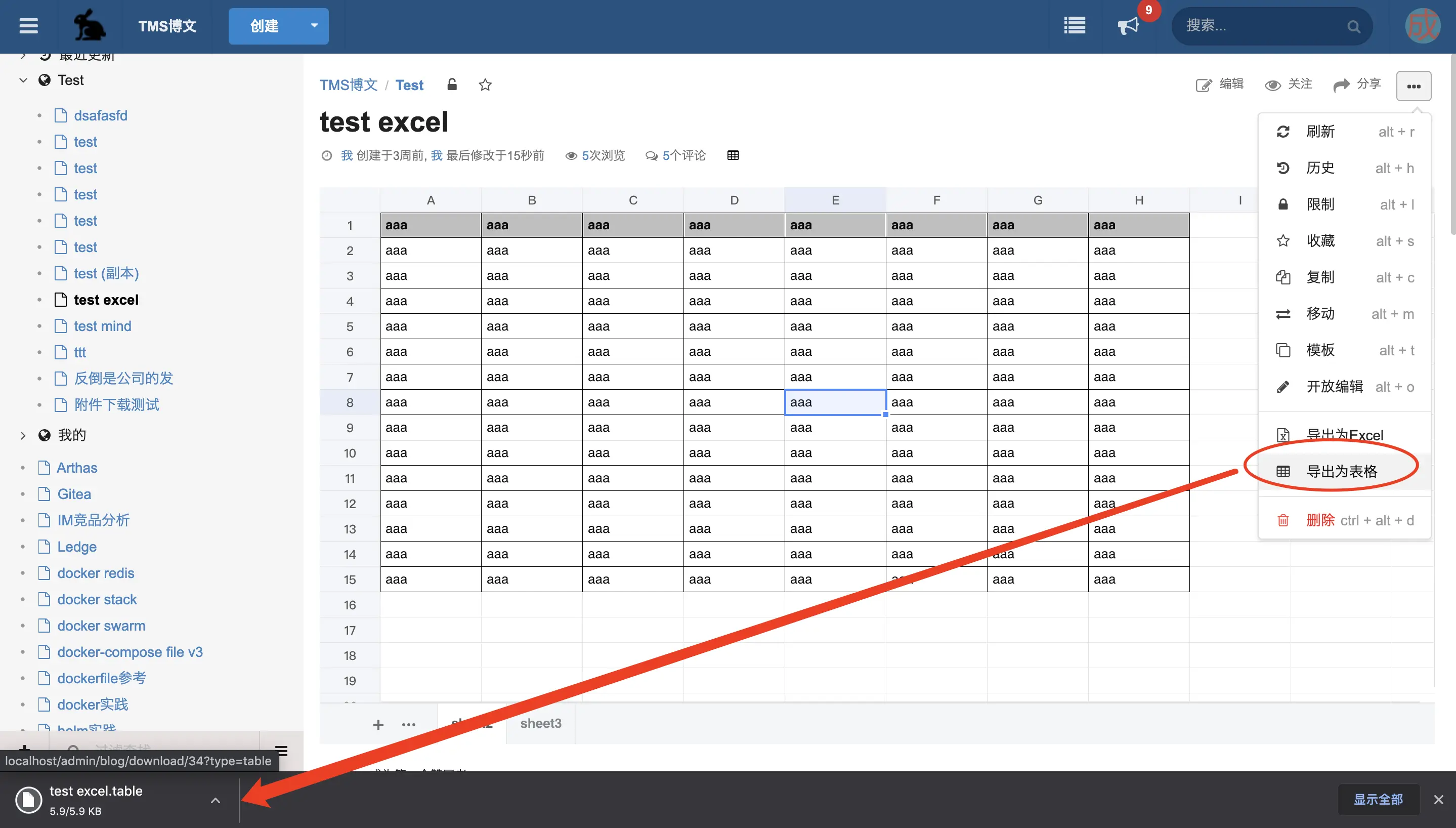Click the test excel.table file icon

click(28, 800)
